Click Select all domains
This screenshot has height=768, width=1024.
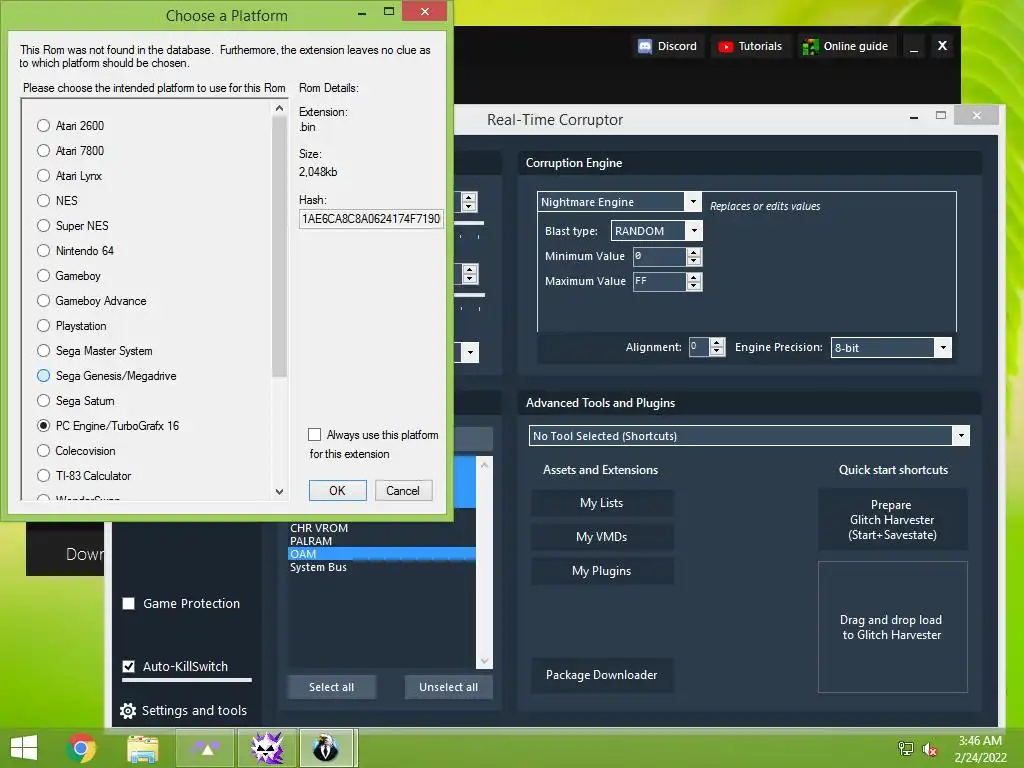click(x=331, y=687)
